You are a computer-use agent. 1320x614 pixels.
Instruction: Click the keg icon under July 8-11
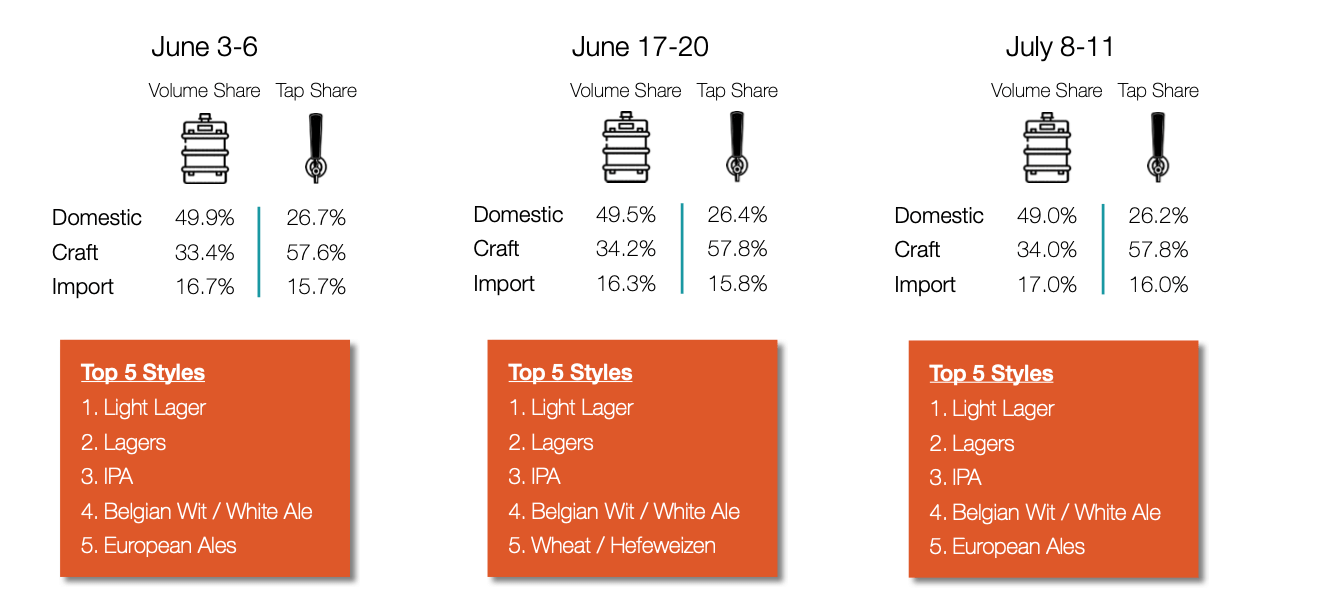pyautogui.click(x=1047, y=148)
